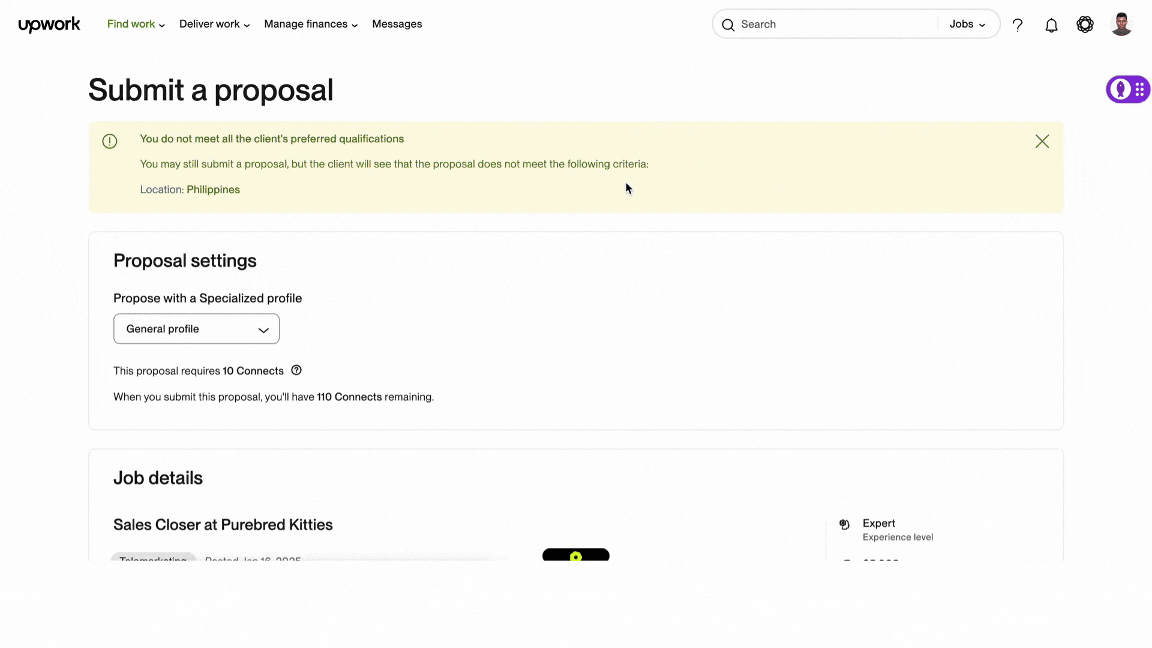Select Messages in the navigation bar
The height and width of the screenshot is (648, 1152).
[397, 24]
